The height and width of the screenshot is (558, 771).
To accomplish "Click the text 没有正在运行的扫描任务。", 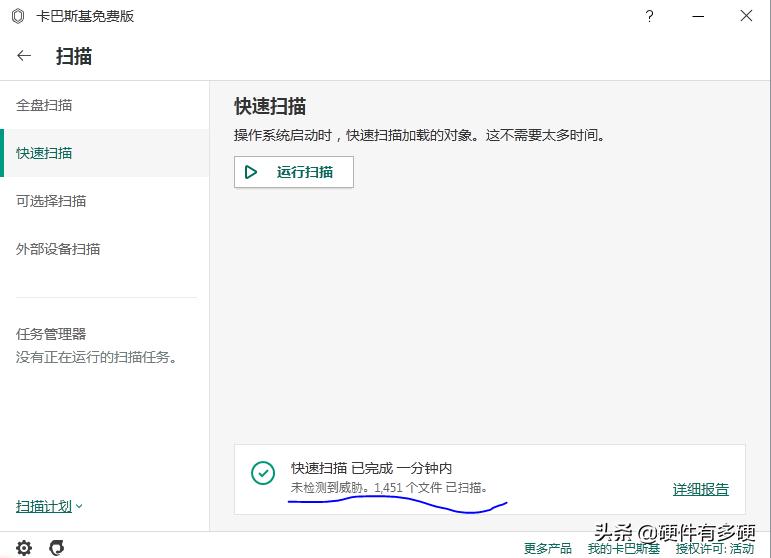I will coord(96,357).
